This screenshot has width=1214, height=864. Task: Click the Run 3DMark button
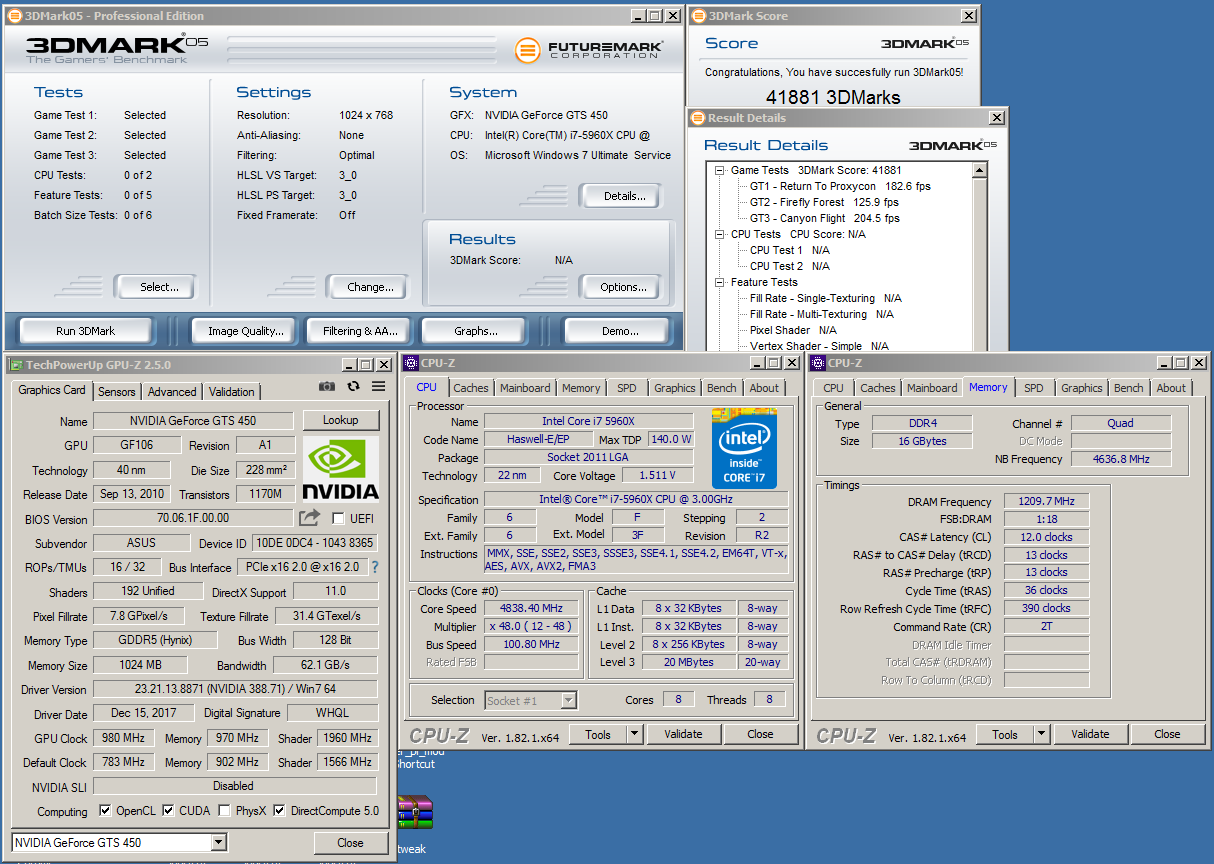[x=86, y=331]
